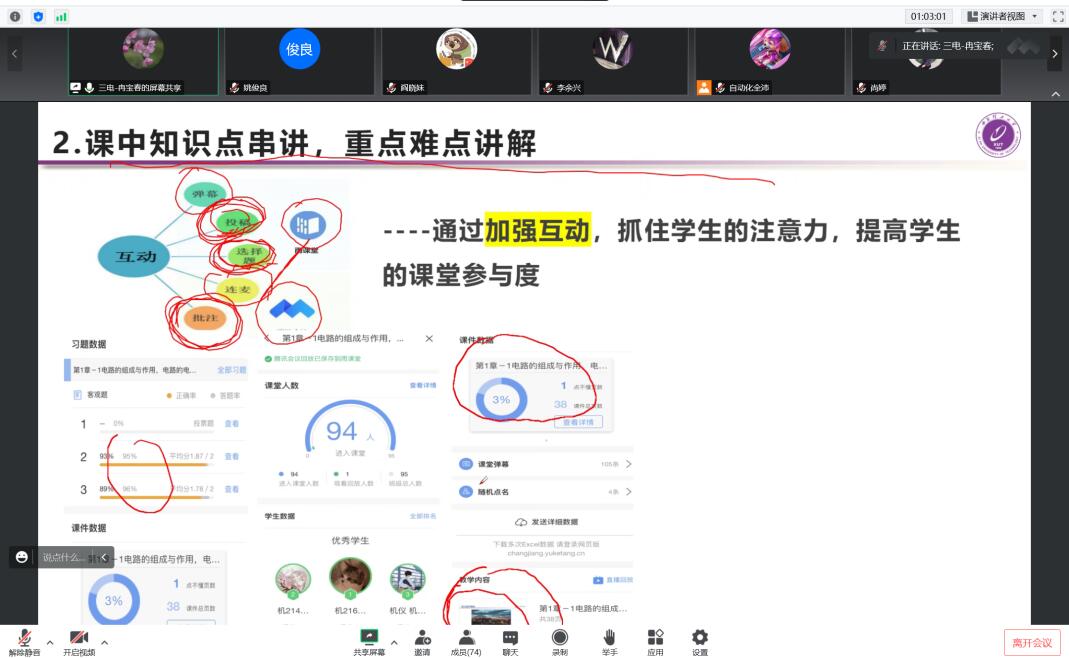Screen dimensions: 1069x658
Task: Click the 说点什么 chat input field
Action: (64, 557)
